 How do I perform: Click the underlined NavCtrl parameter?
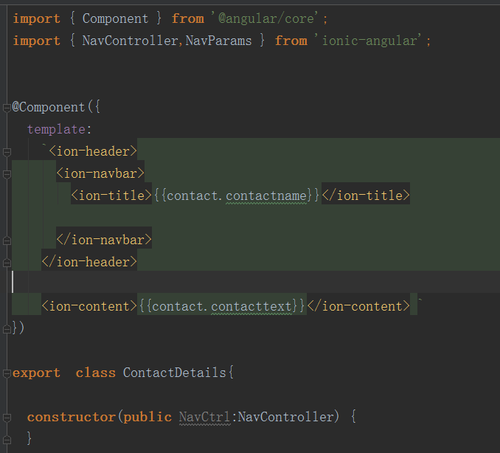(x=205, y=417)
